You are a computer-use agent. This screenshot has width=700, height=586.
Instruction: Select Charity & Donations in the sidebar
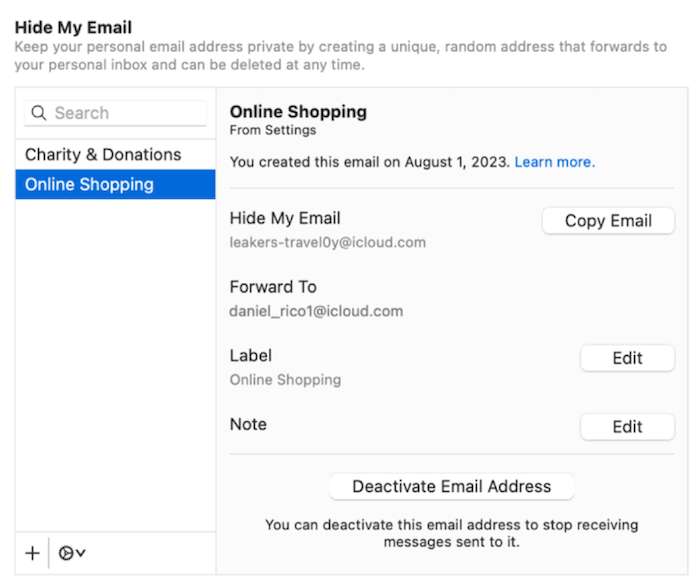pos(103,155)
